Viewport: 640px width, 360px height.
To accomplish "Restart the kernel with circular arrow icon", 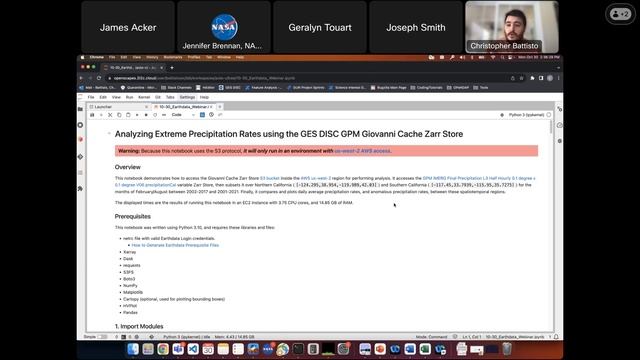I will 155,115.
